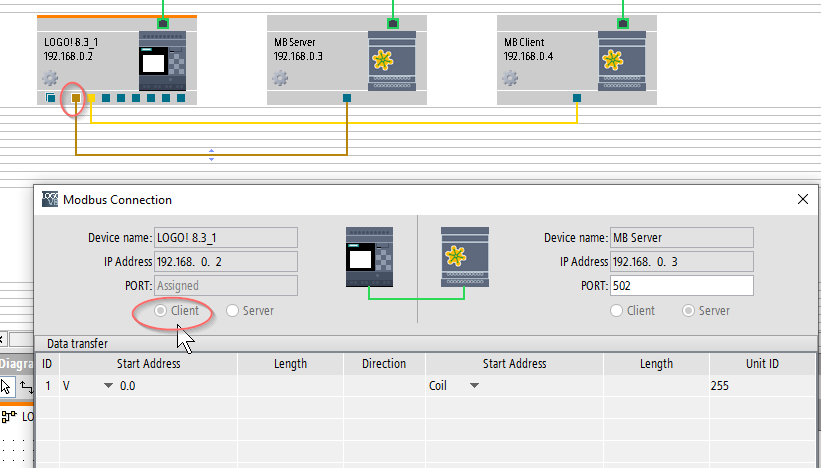821x468 pixels.
Task: Open the Coil address type dropdown
Action: (x=474, y=386)
